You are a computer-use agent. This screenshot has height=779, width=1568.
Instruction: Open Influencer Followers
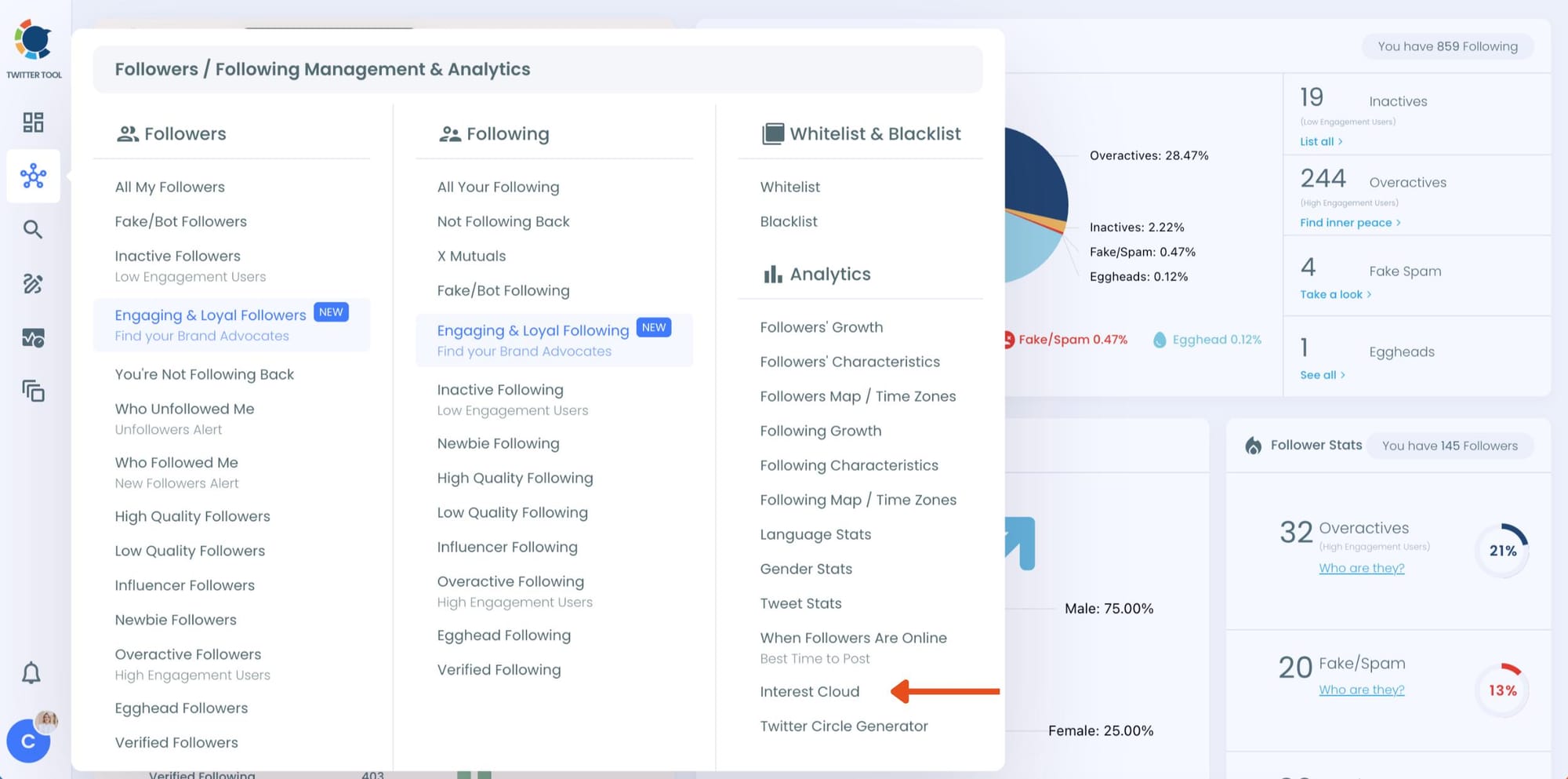[185, 585]
